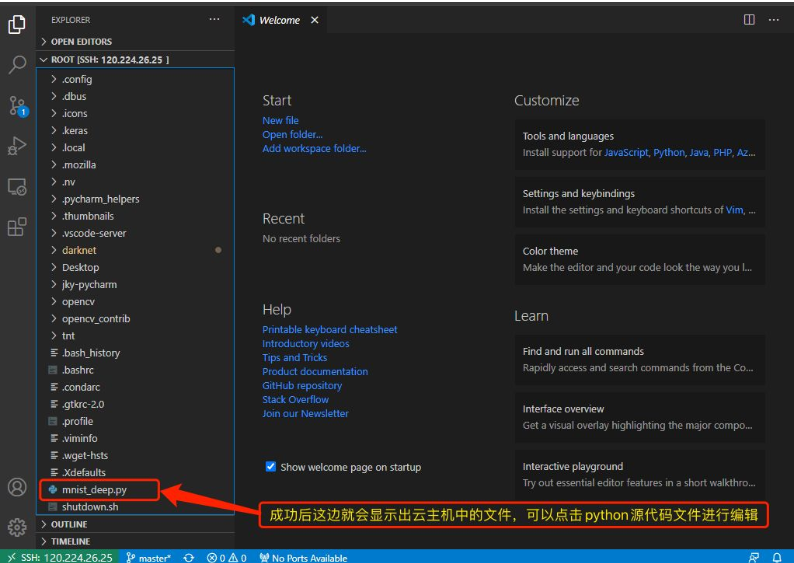Expand the OUTLINE section
This screenshot has width=794, height=563.
135,524
